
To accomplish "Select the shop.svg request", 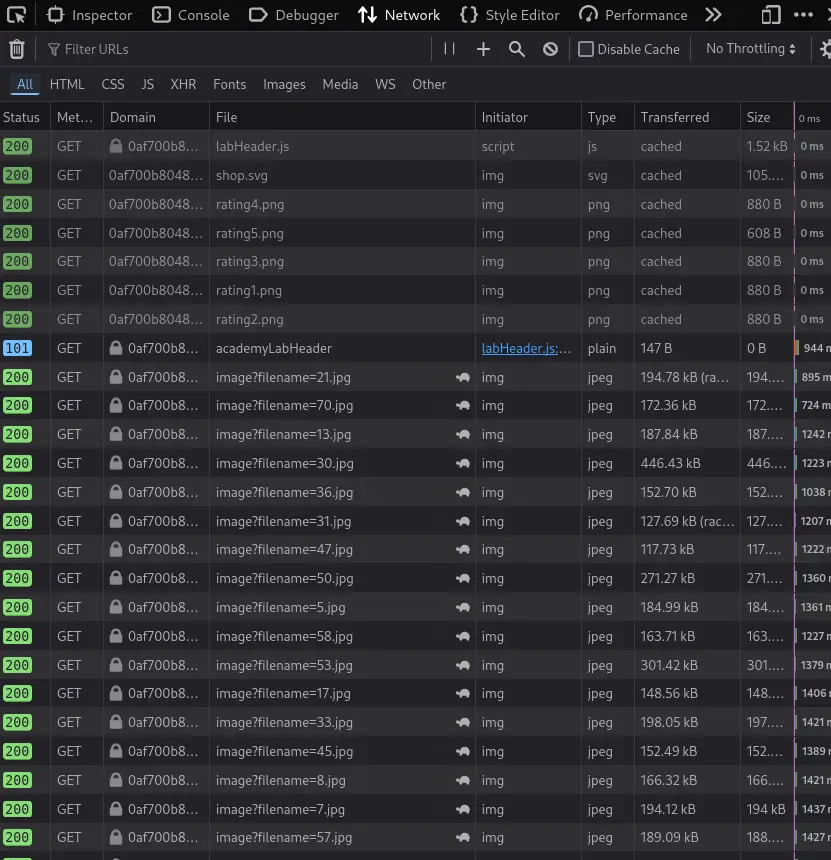I will (415, 175).
